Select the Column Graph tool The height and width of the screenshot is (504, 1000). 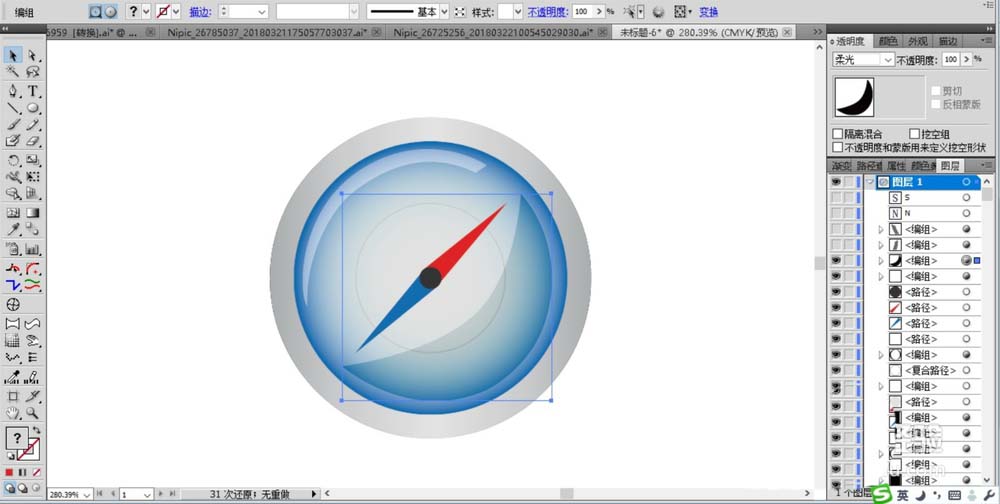[33, 249]
